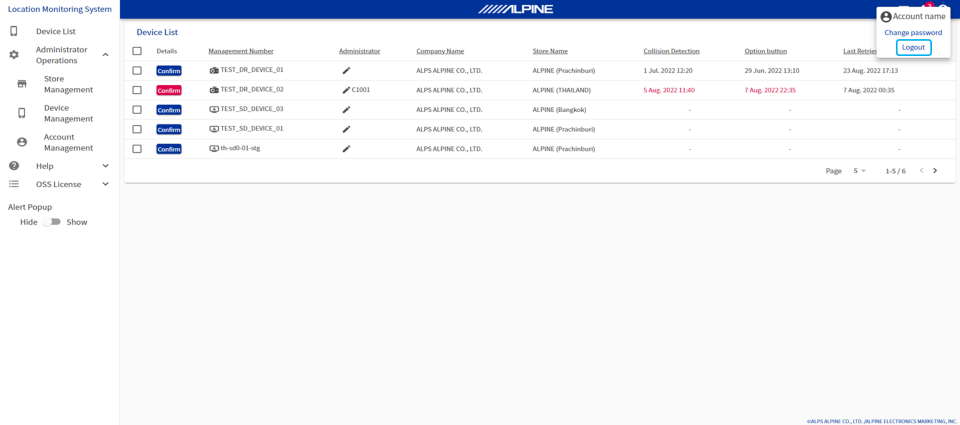Click the Help question mark icon

13,165
